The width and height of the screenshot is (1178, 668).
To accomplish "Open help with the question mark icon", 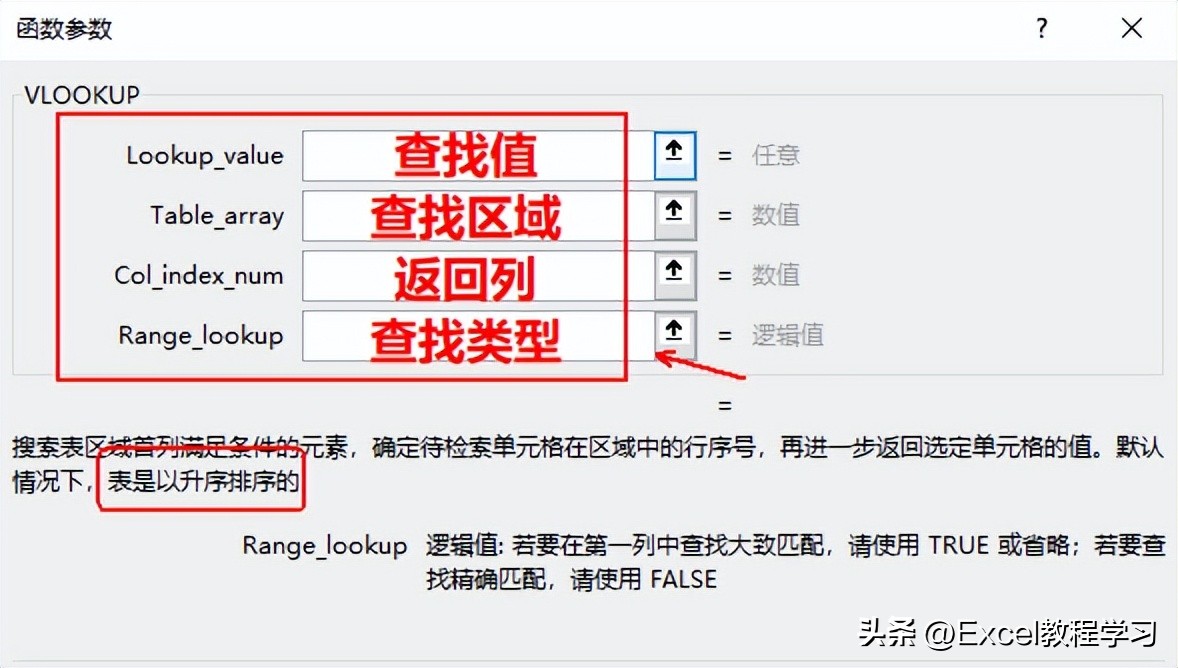I will tap(1041, 29).
